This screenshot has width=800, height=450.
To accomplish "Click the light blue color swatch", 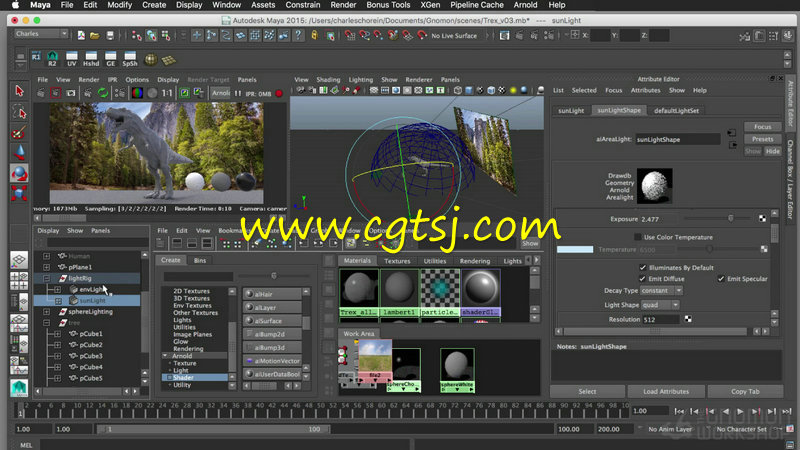I will (574, 249).
